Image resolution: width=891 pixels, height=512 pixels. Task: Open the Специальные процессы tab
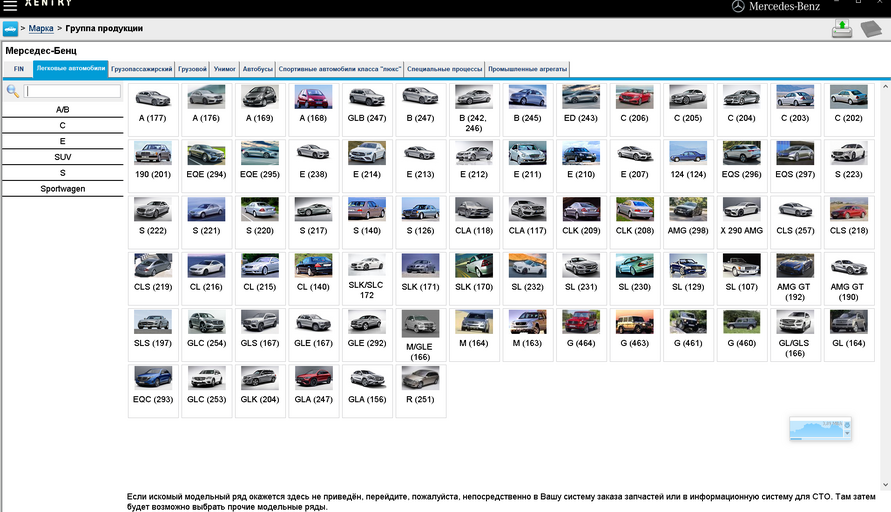pyautogui.click(x=444, y=69)
